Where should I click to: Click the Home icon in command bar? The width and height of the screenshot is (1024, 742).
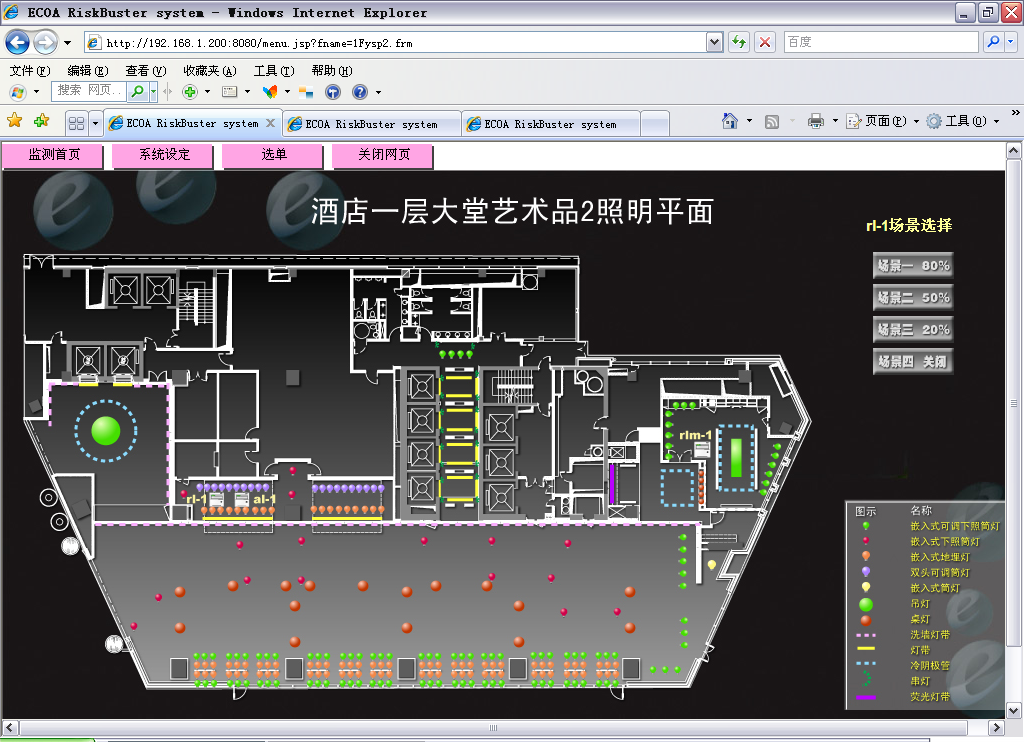click(x=731, y=121)
